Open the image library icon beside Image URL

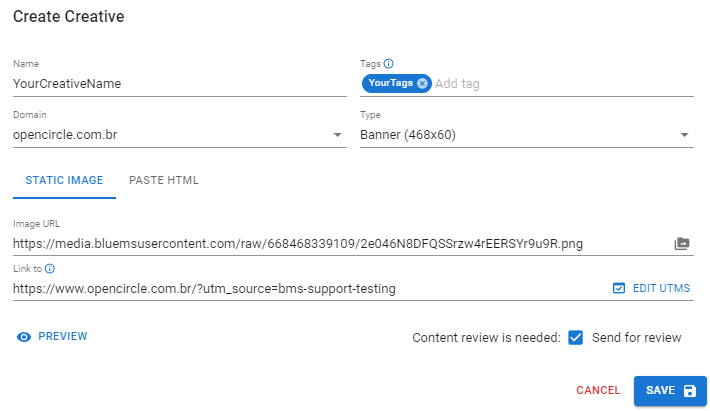pos(682,243)
